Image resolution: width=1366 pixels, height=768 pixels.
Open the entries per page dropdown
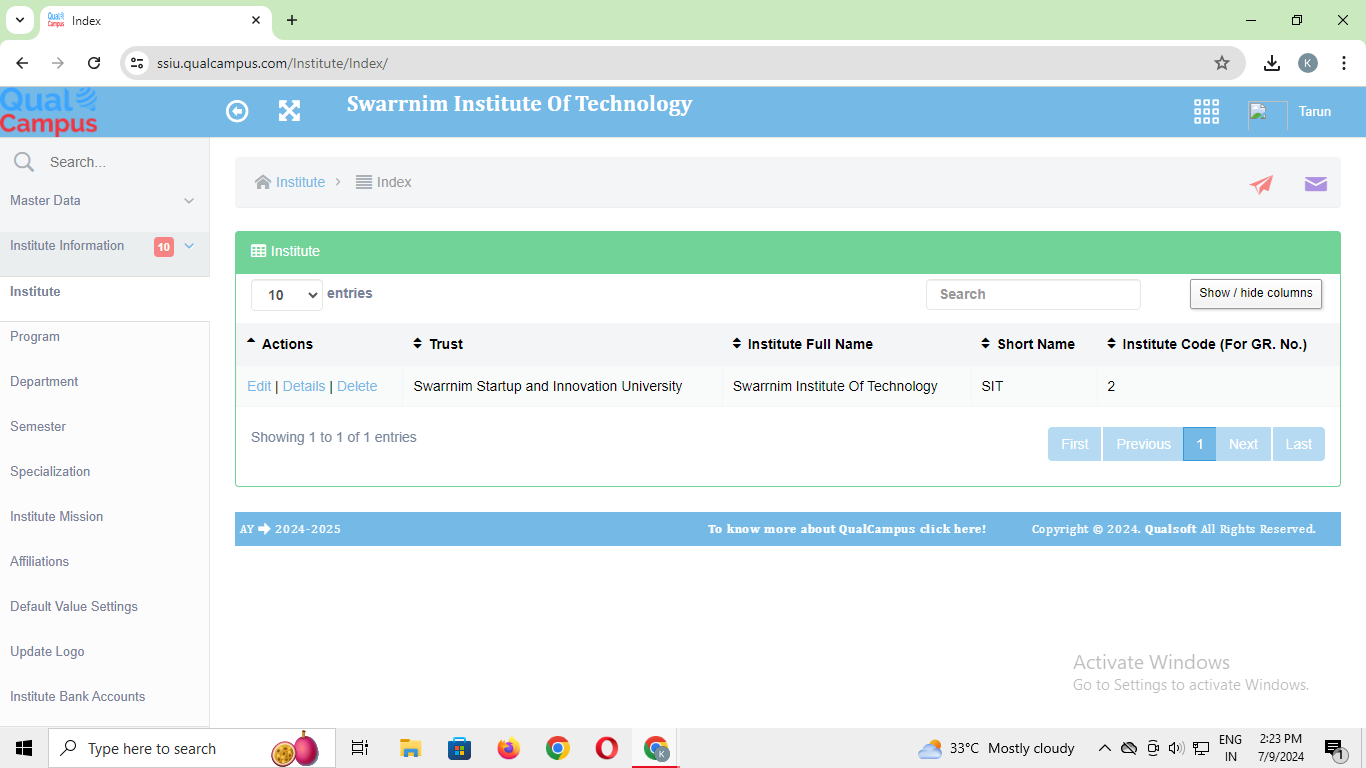[x=287, y=295]
